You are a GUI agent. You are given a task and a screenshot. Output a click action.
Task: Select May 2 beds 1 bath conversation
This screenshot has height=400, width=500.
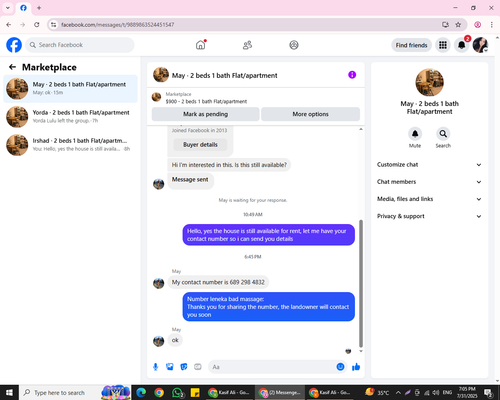click(70, 89)
